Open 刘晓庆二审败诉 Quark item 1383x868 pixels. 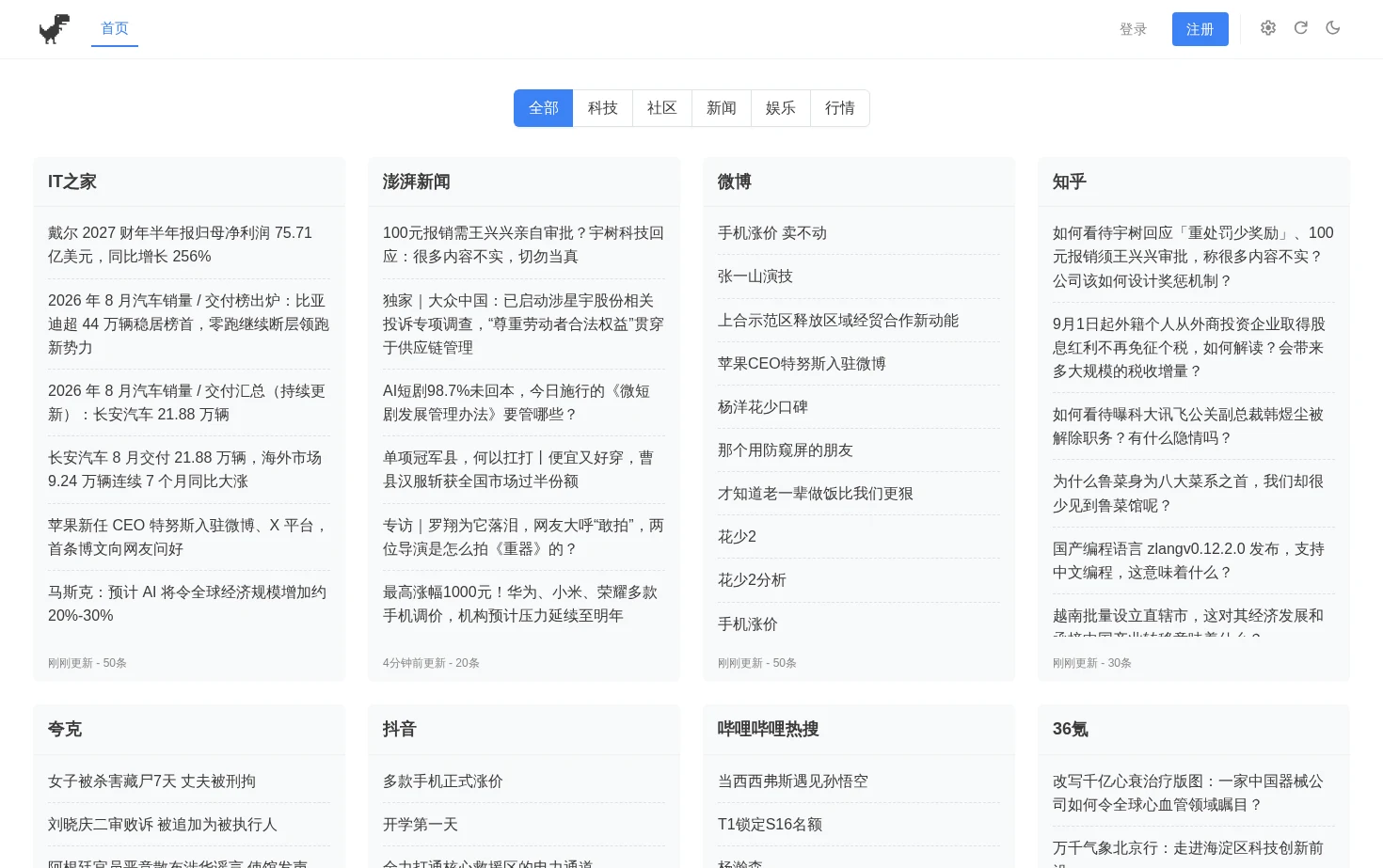coord(163,825)
